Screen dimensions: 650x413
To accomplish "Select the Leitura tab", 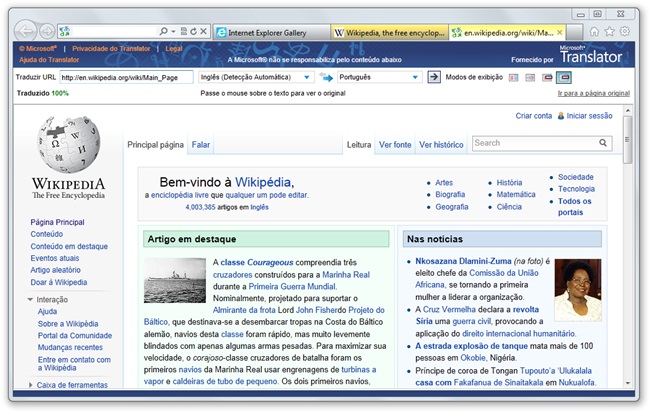I will (359, 145).
